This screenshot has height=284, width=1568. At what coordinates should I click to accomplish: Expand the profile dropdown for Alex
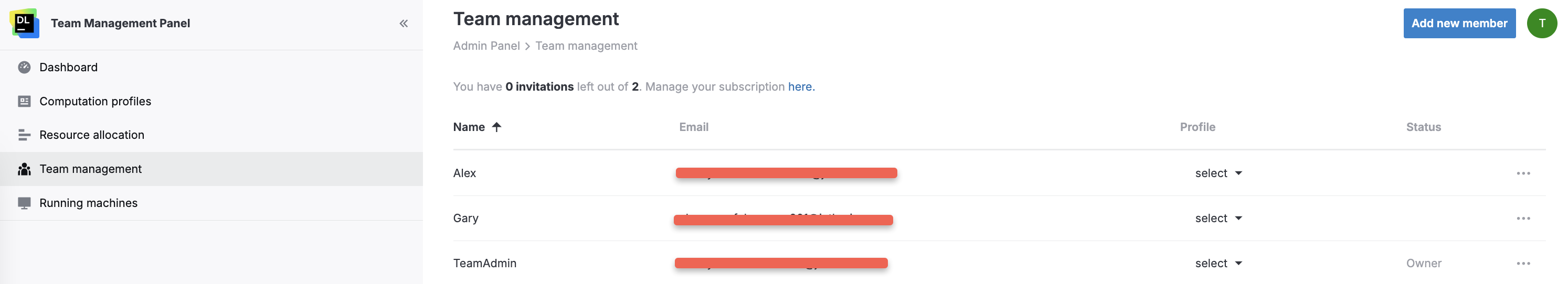pos(1218,173)
